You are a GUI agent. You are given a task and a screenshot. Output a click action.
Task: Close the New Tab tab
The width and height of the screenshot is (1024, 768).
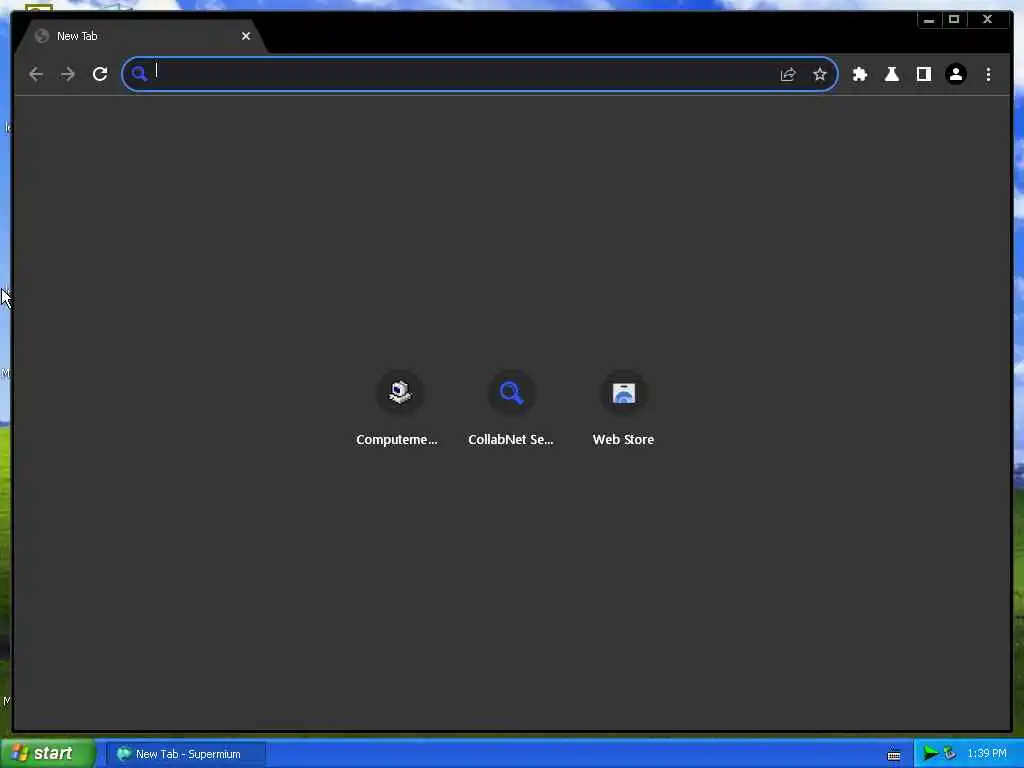(x=246, y=36)
